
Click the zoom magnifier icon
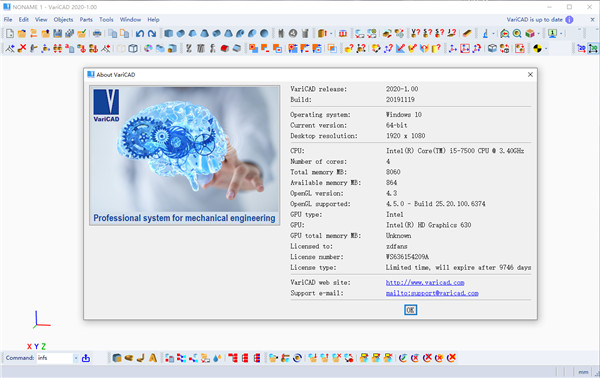(x=517, y=34)
